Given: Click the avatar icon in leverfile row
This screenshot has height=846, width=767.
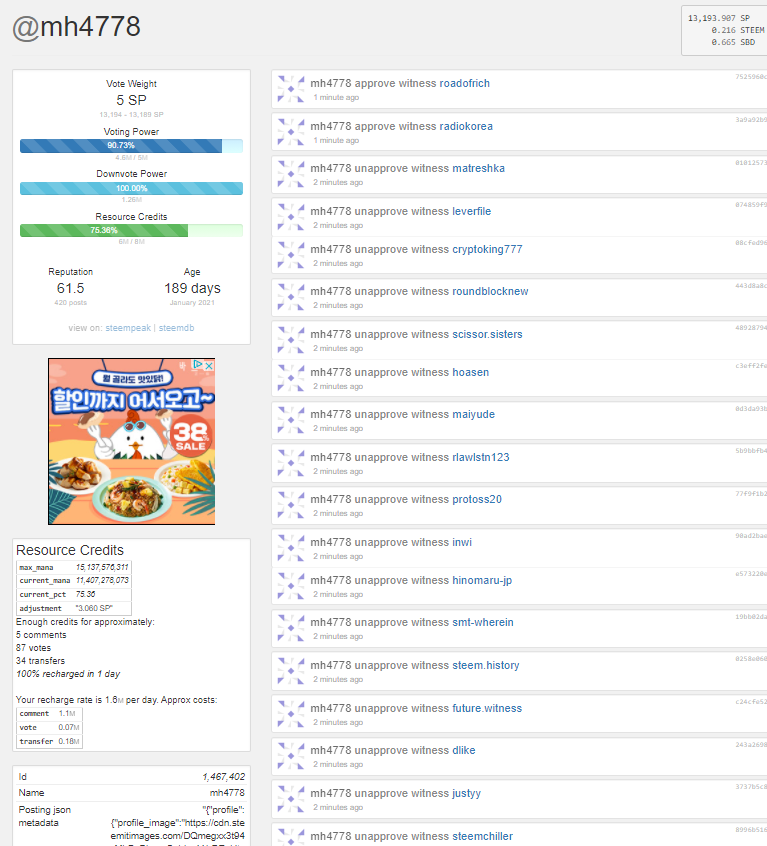Looking at the screenshot, I should coord(291,217).
